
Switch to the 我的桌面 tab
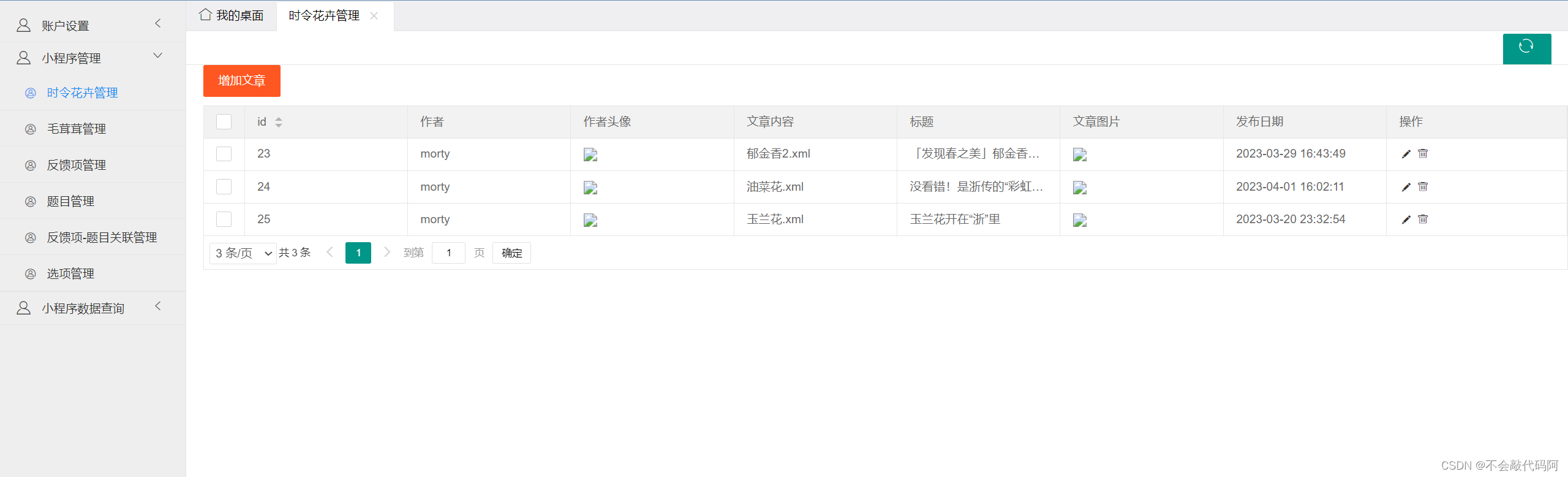tap(232, 15)
